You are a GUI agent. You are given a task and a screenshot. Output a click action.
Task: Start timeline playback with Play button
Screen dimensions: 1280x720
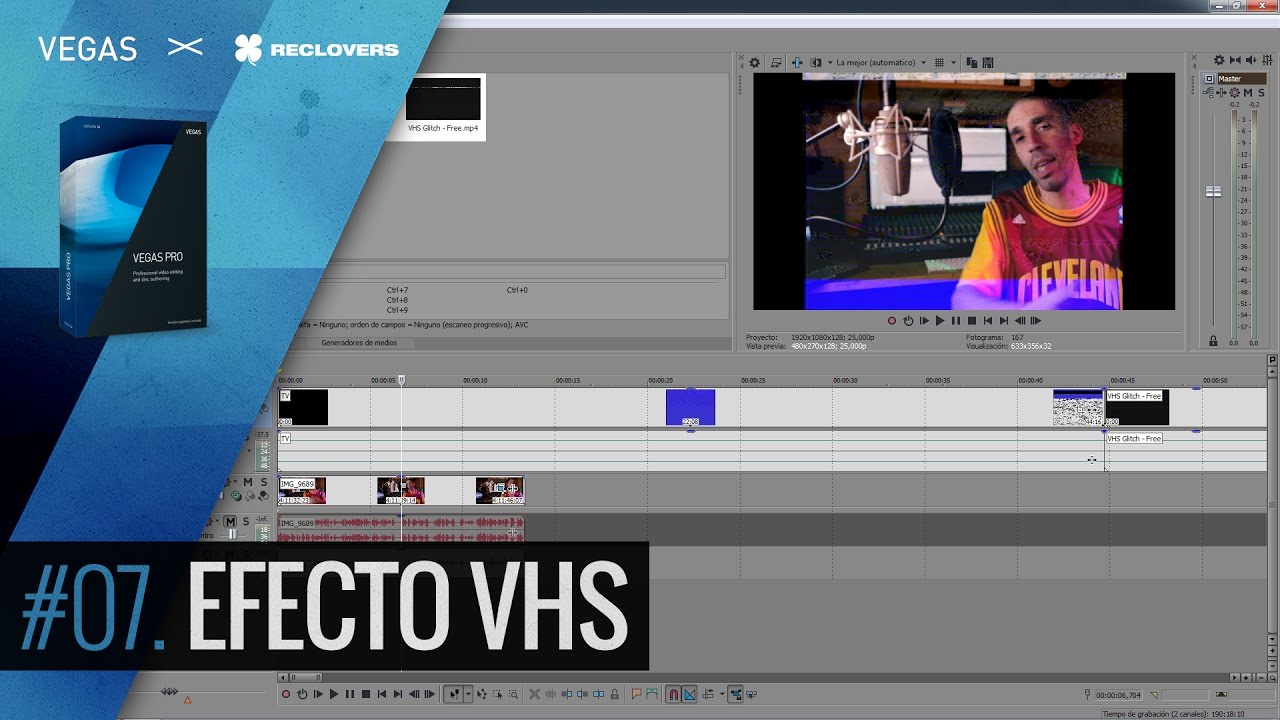tap(334, 694)
